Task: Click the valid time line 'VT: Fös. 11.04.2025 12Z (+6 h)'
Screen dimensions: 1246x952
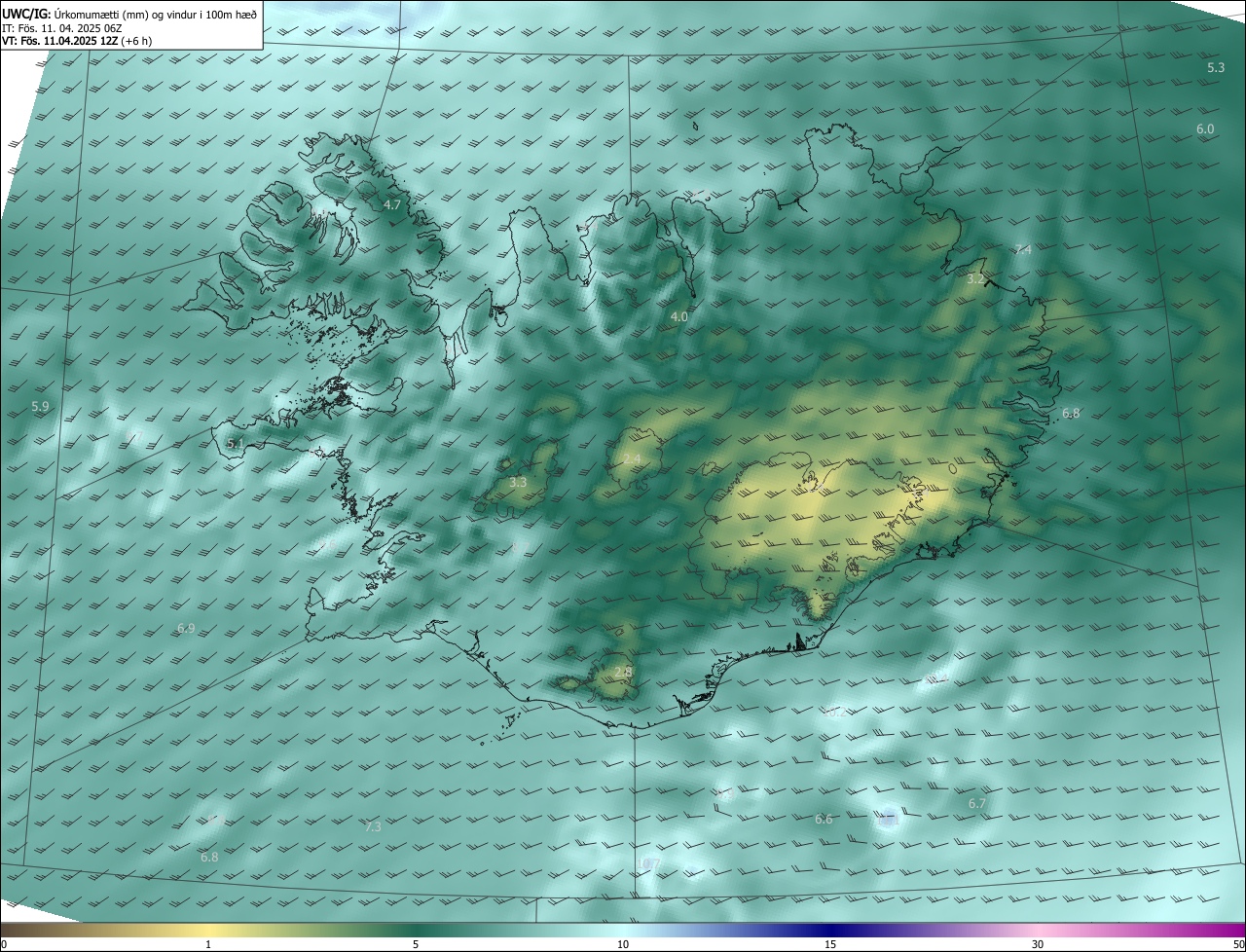Action: point(78,41)
